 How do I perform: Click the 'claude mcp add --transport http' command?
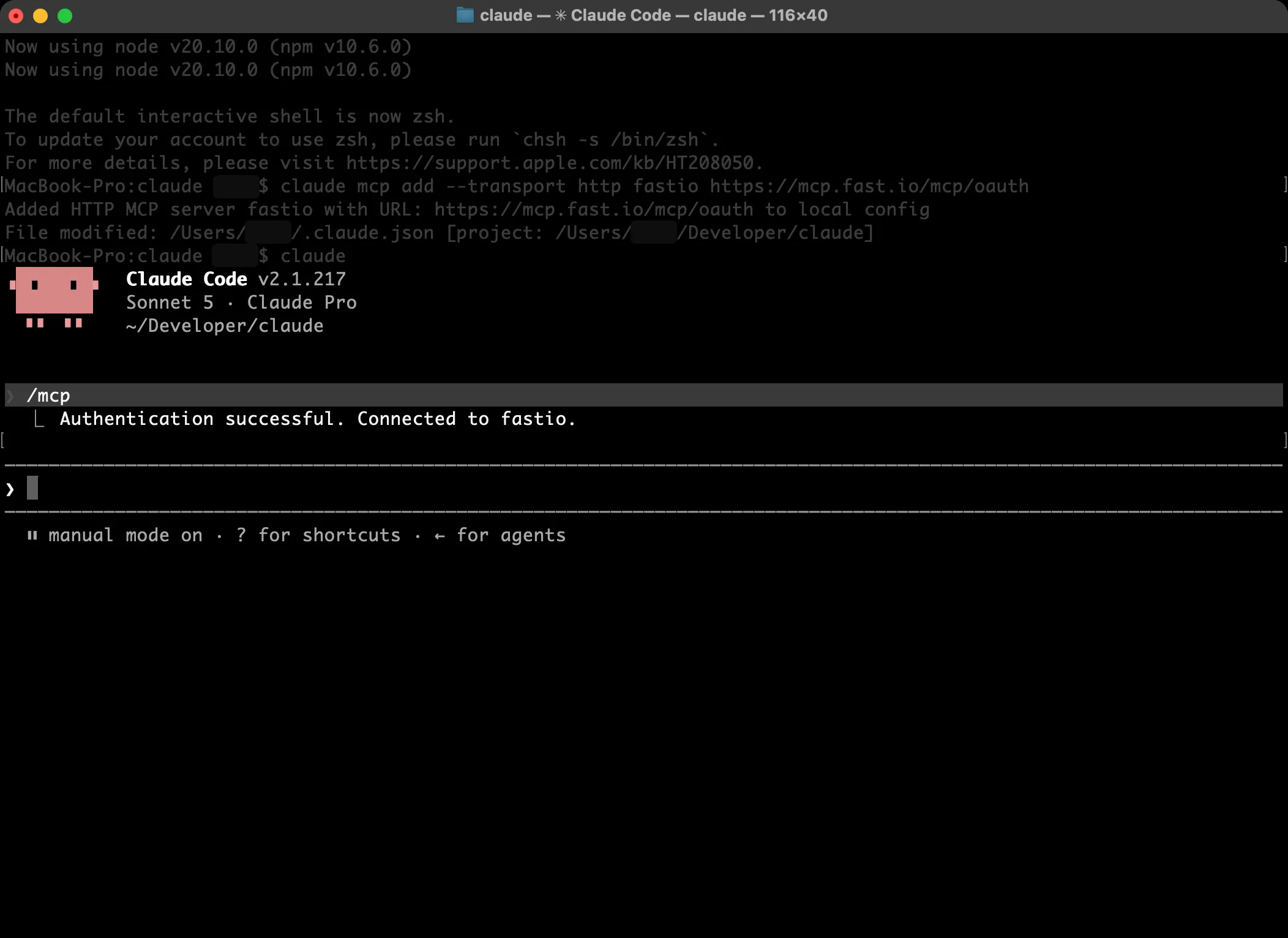tap(654, 186)
